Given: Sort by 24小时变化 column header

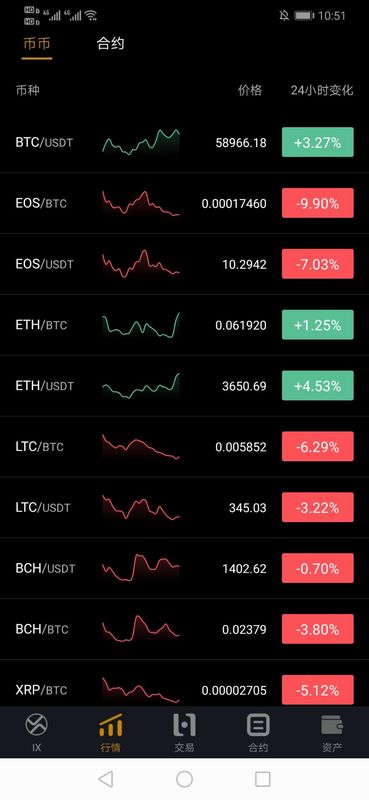Looking at the screenshot, I should tap(322, 91).
